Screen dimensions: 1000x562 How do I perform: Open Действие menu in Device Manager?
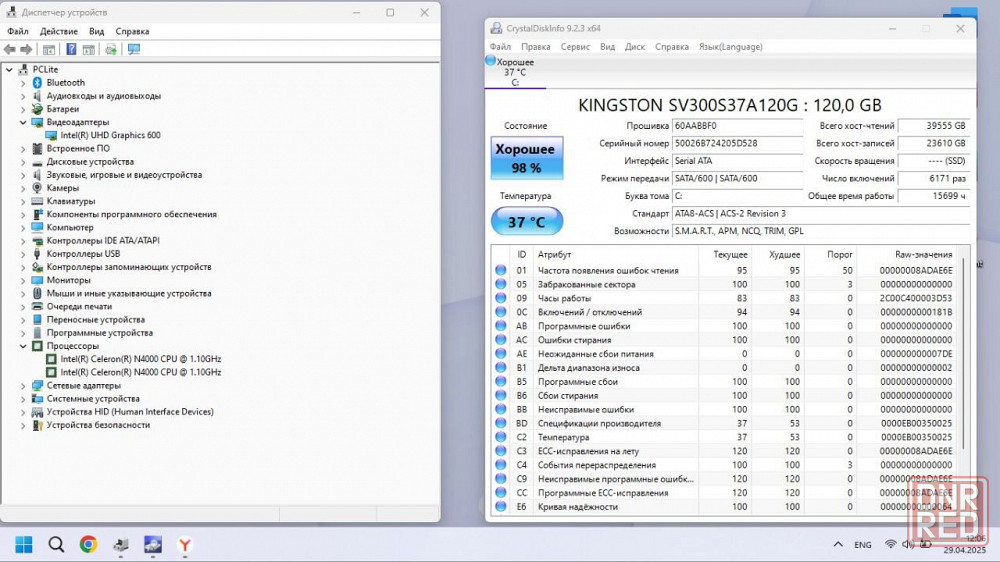coord(59,31)
